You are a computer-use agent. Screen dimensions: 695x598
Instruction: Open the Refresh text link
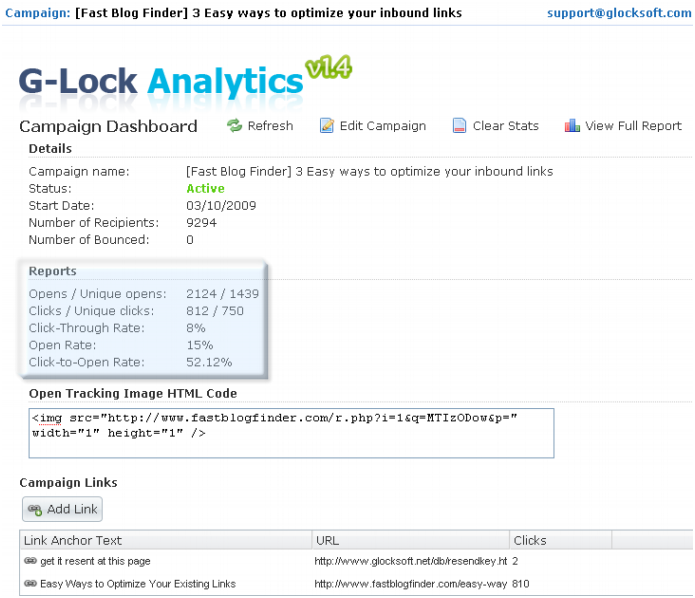coord(270,126)
